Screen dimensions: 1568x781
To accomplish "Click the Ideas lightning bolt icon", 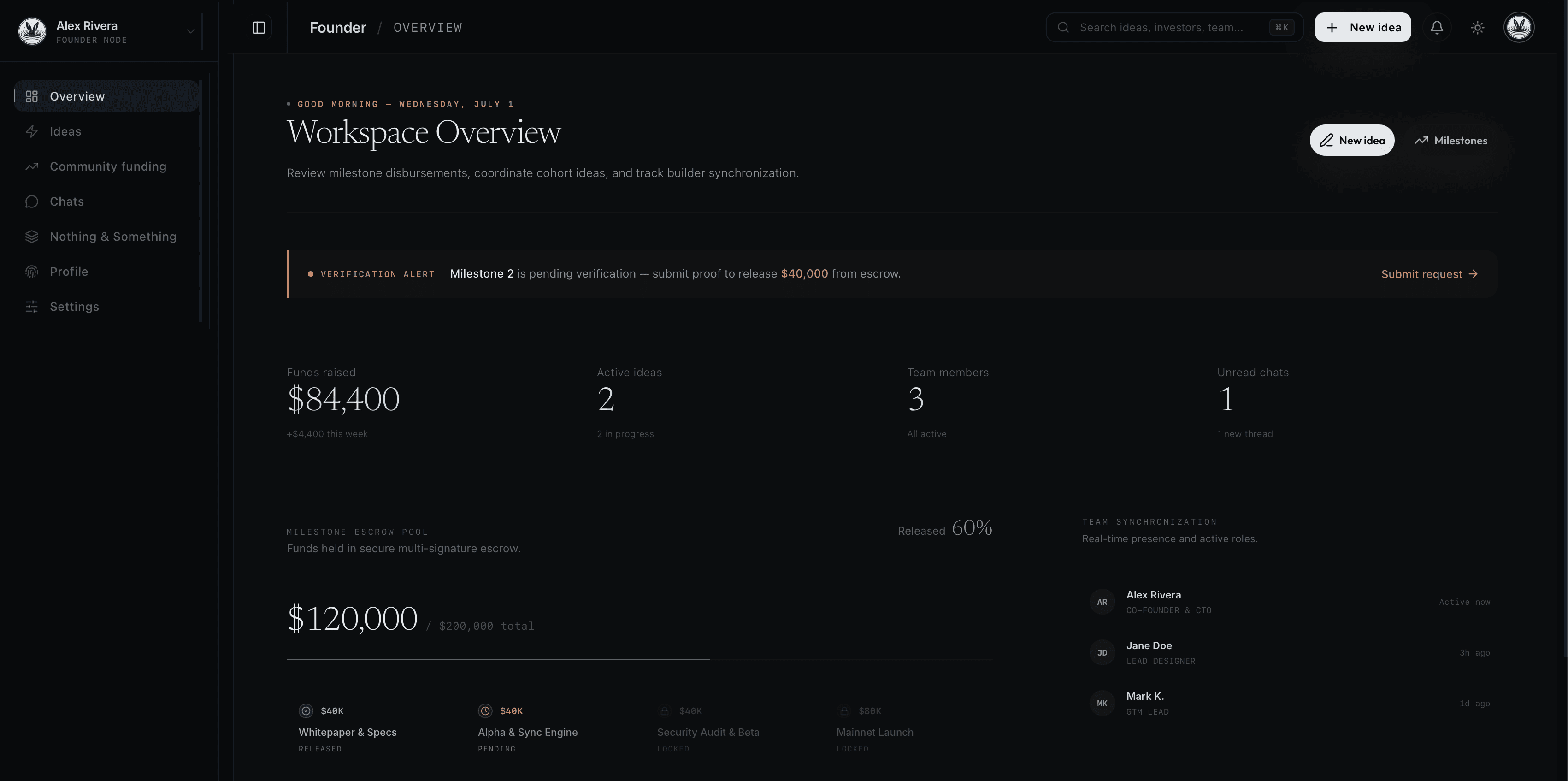I will tap(32, 131).
